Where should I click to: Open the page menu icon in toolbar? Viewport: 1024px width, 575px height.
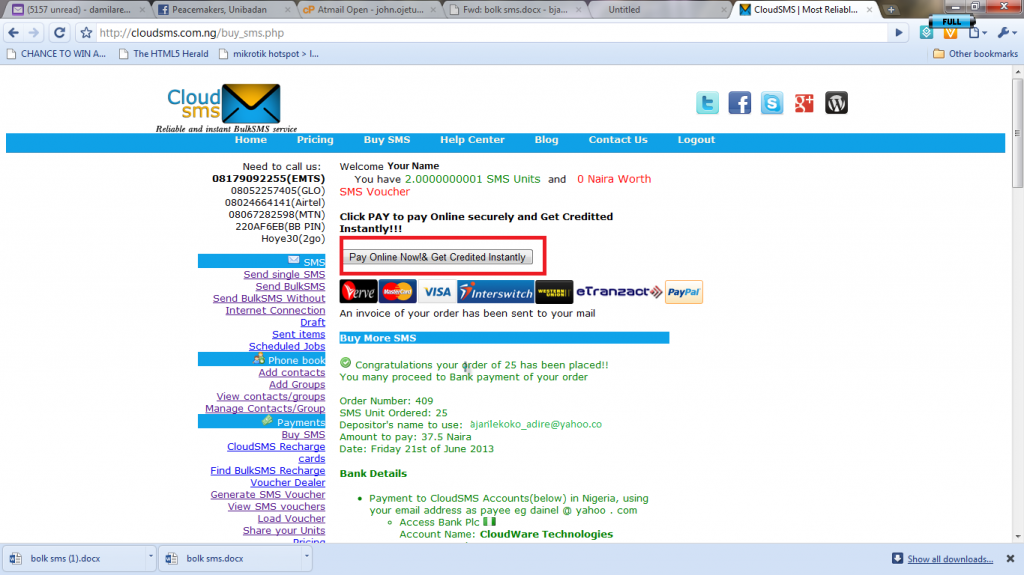coord(977,33)
